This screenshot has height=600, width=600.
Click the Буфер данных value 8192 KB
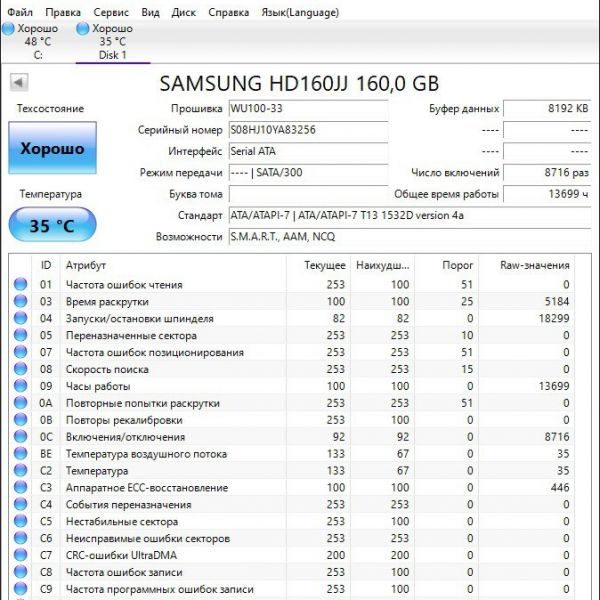(547, 109)
